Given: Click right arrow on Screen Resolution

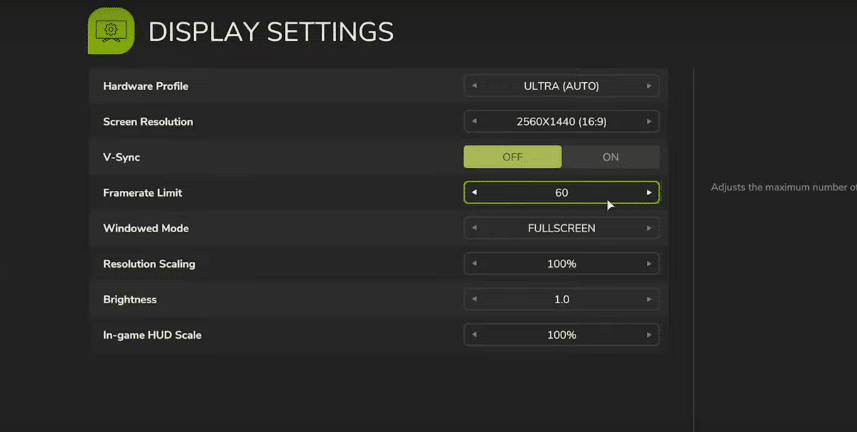Looking at the screenshot, I should pyautogui.click(x=649, y=122).
